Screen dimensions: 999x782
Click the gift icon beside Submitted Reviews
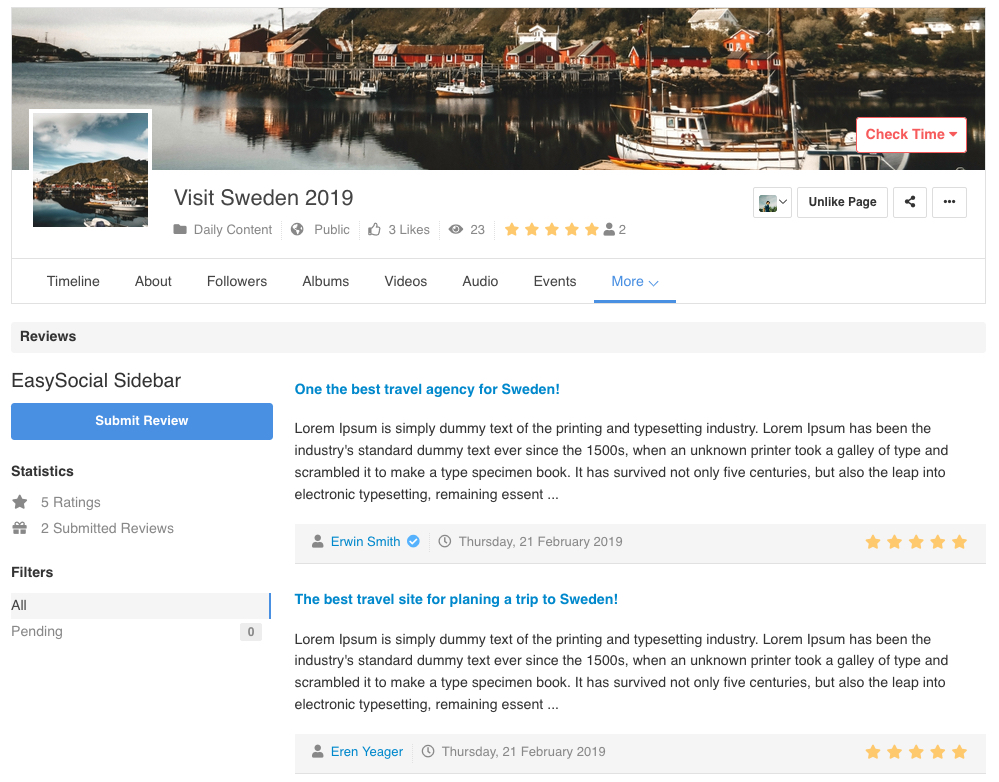click(20, 528)
